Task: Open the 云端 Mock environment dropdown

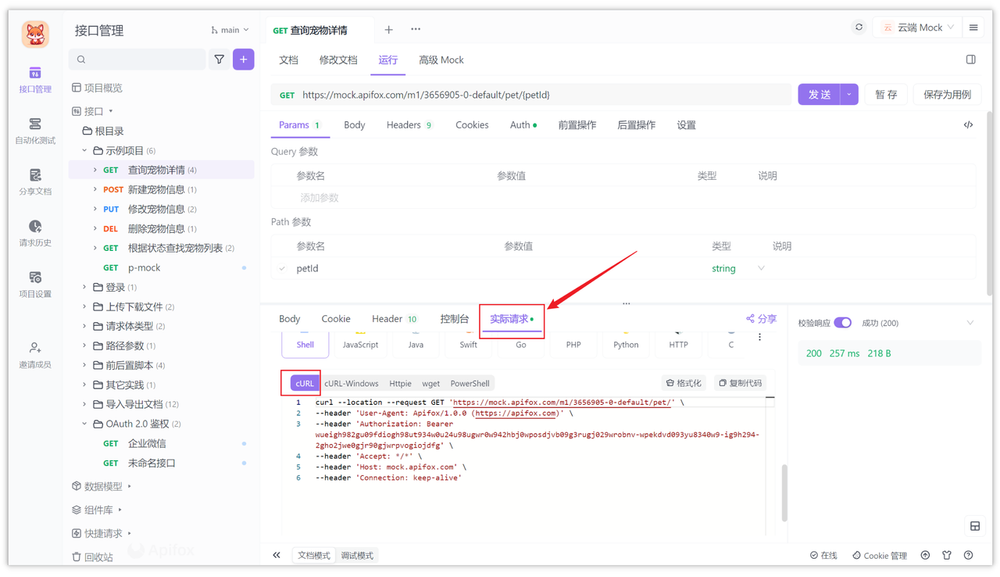Action: tap(918, 27)
